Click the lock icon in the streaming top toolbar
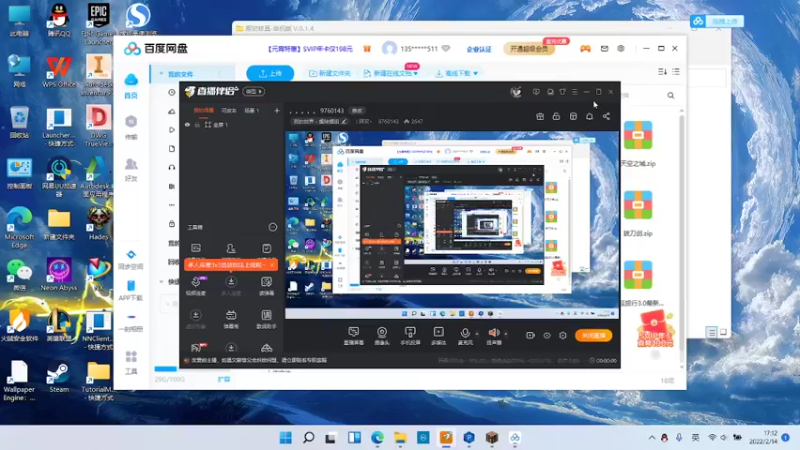The image size is (800, 450). pos(556,116)
